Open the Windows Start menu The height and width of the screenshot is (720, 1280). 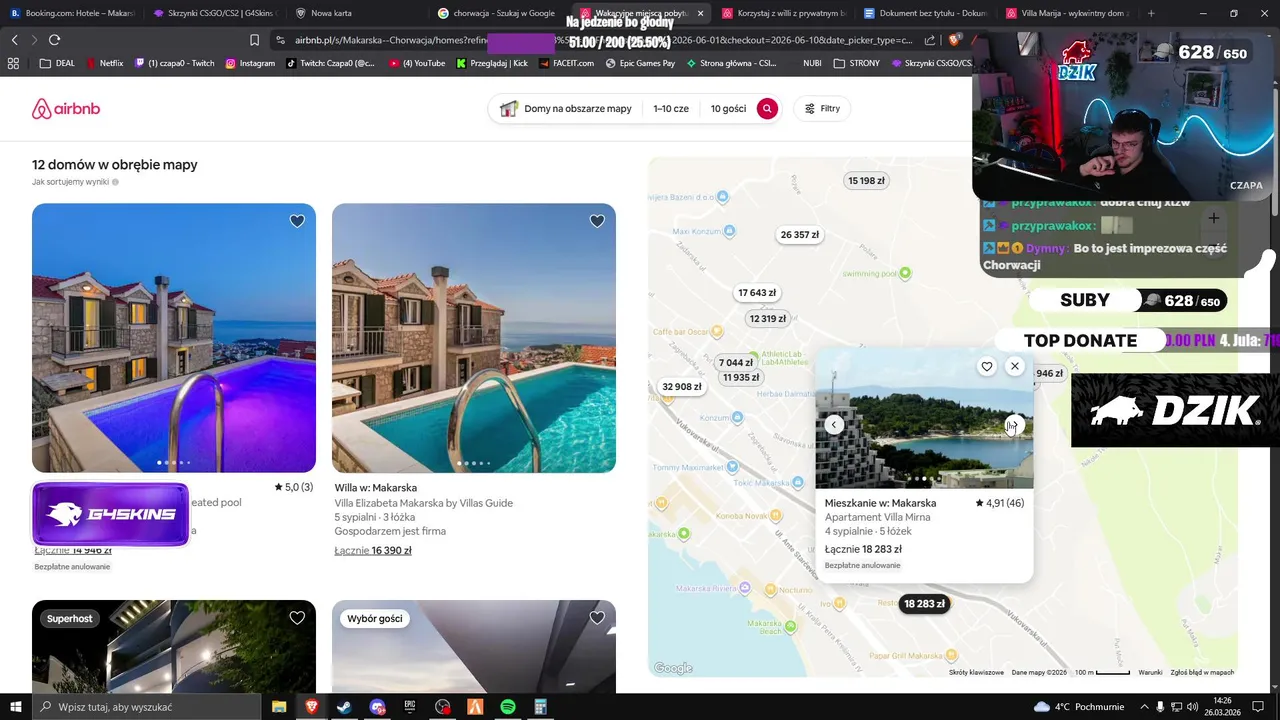(x=15, y=707)
